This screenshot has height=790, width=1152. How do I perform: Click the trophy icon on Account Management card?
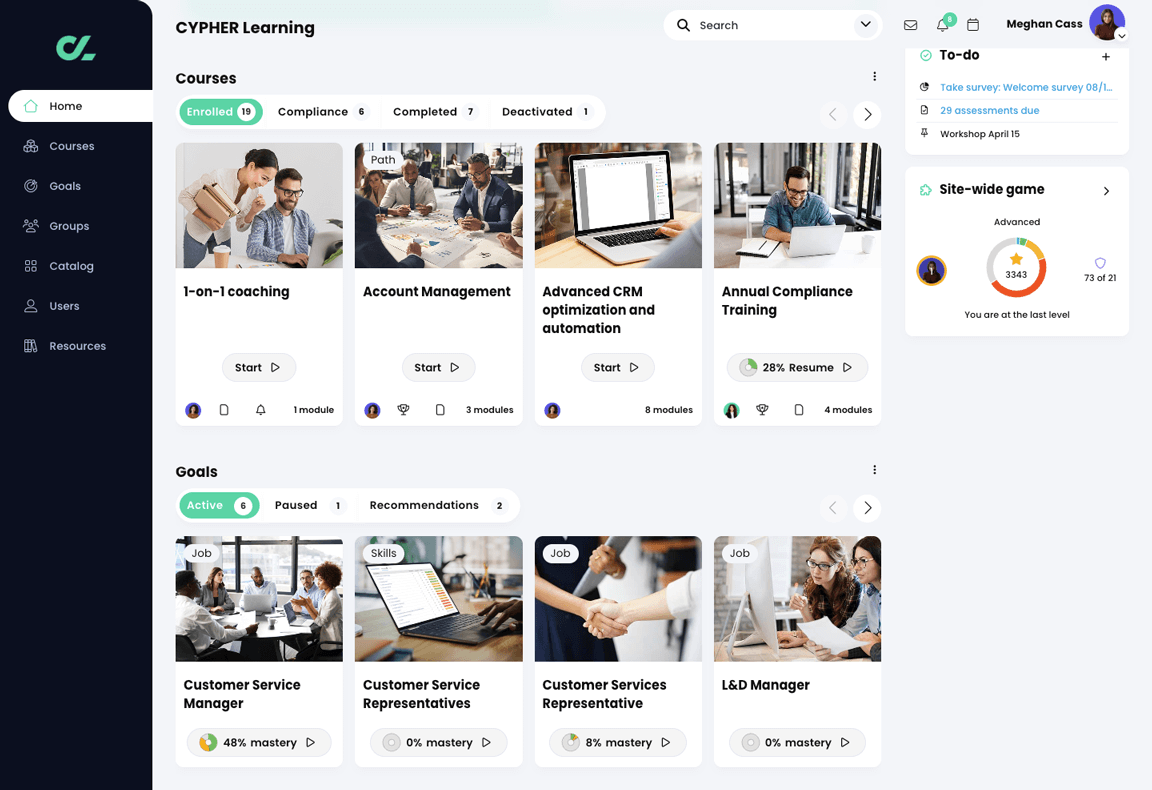click(x=403, y=409)
